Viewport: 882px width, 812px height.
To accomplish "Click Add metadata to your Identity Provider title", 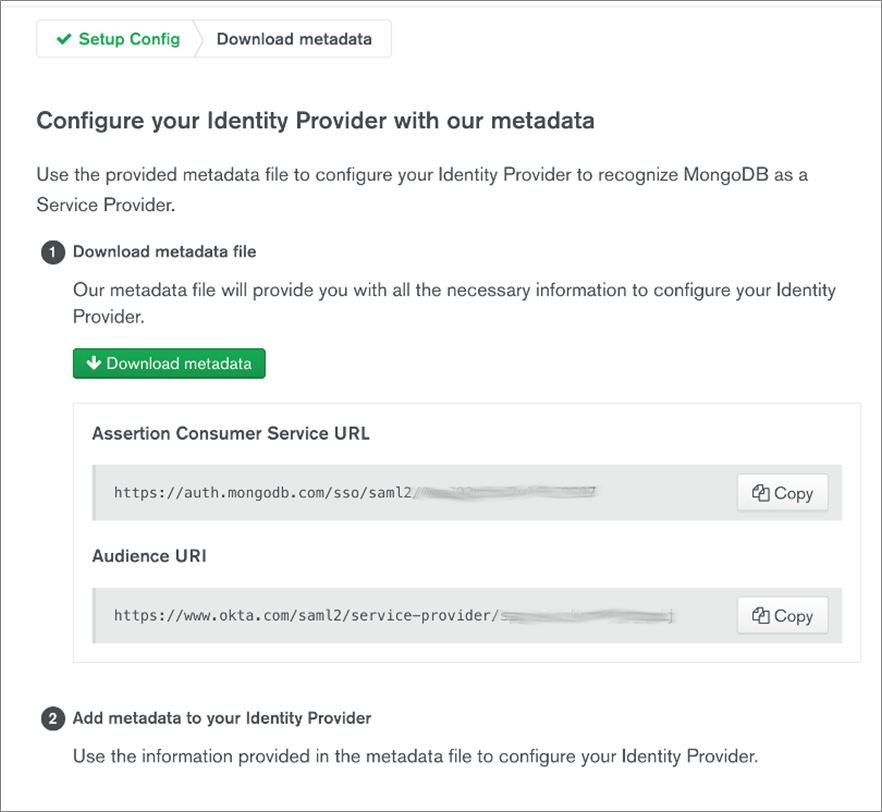I will point(222,718).
